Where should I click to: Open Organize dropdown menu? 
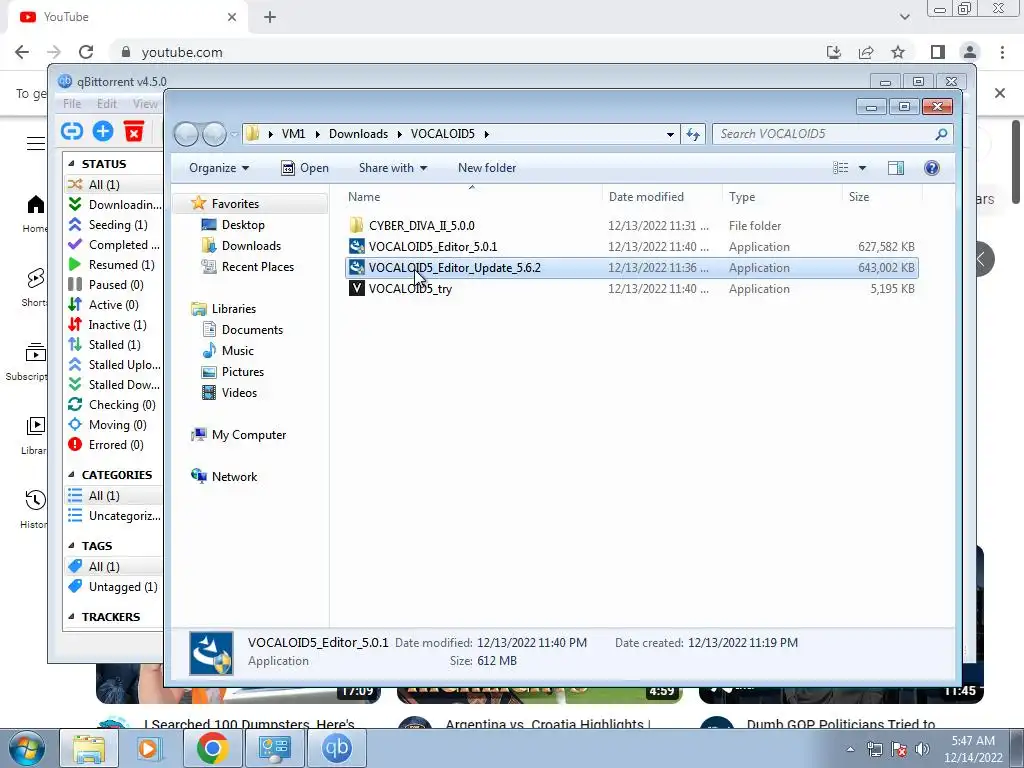pyautogui.click(x=219, y=168)
